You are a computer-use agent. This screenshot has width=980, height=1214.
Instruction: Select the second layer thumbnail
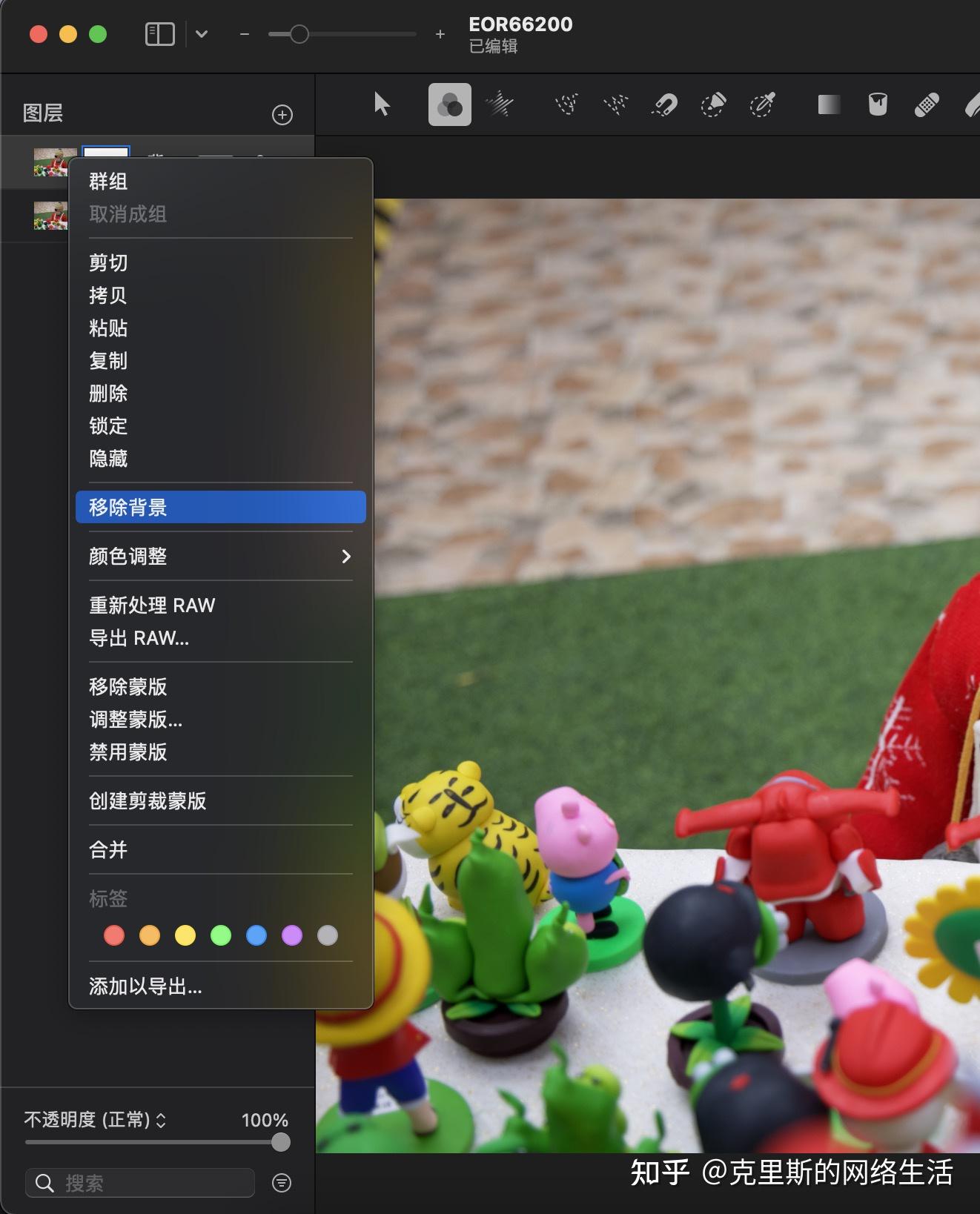[50, 215]
